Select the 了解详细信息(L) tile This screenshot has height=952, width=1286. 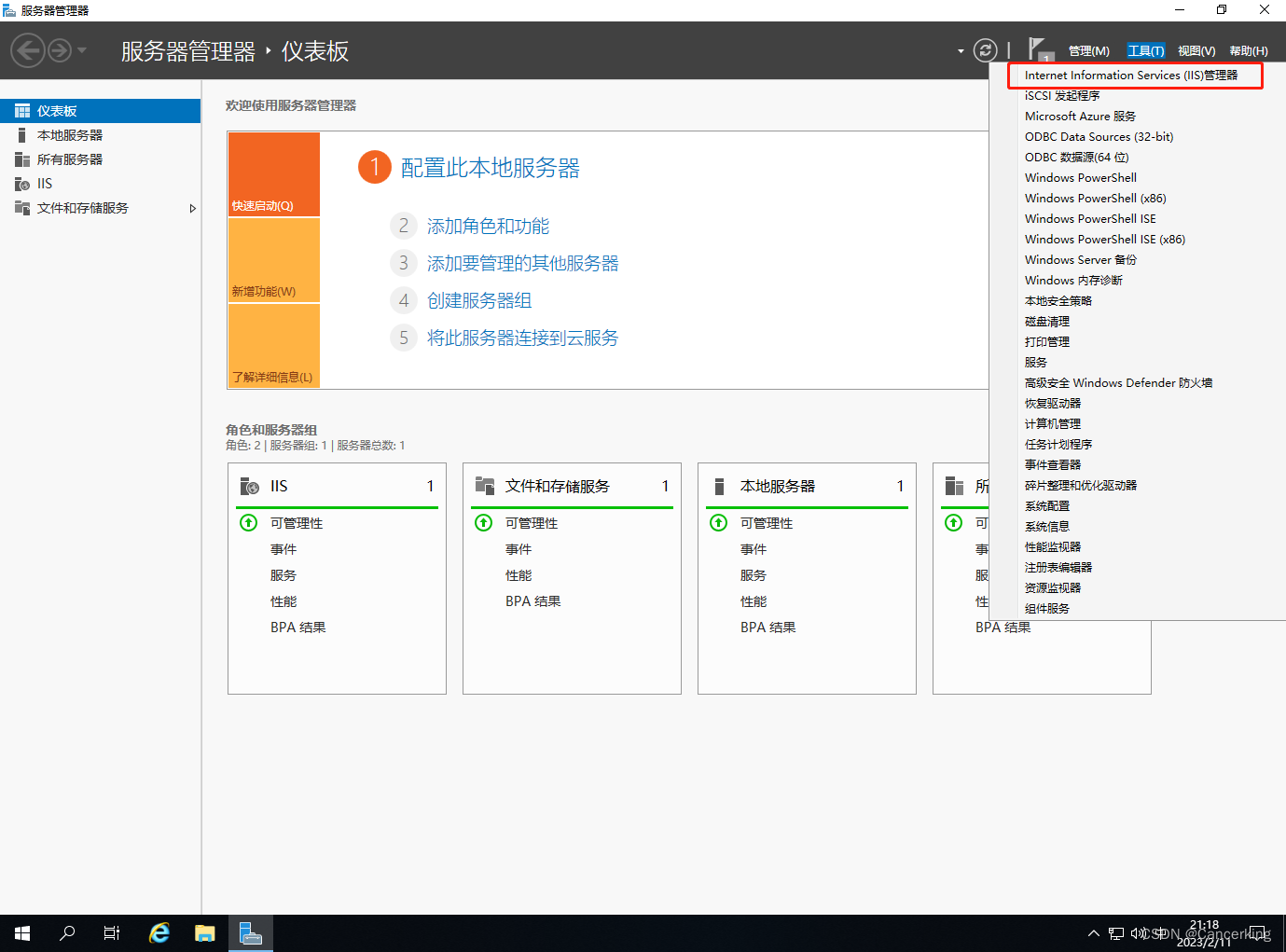pos(274,346)
